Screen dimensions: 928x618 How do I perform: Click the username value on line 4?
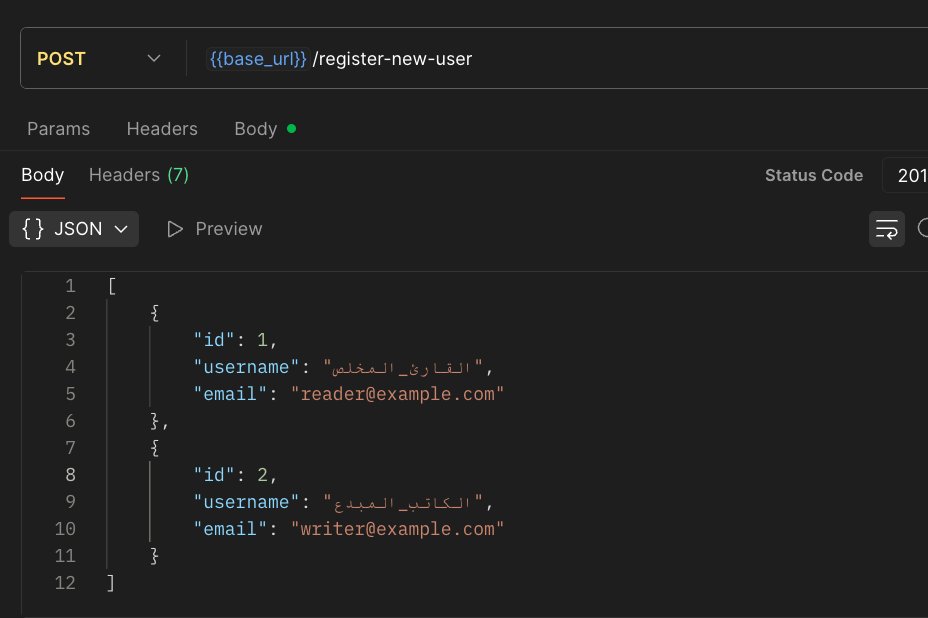tap(403, 368)
